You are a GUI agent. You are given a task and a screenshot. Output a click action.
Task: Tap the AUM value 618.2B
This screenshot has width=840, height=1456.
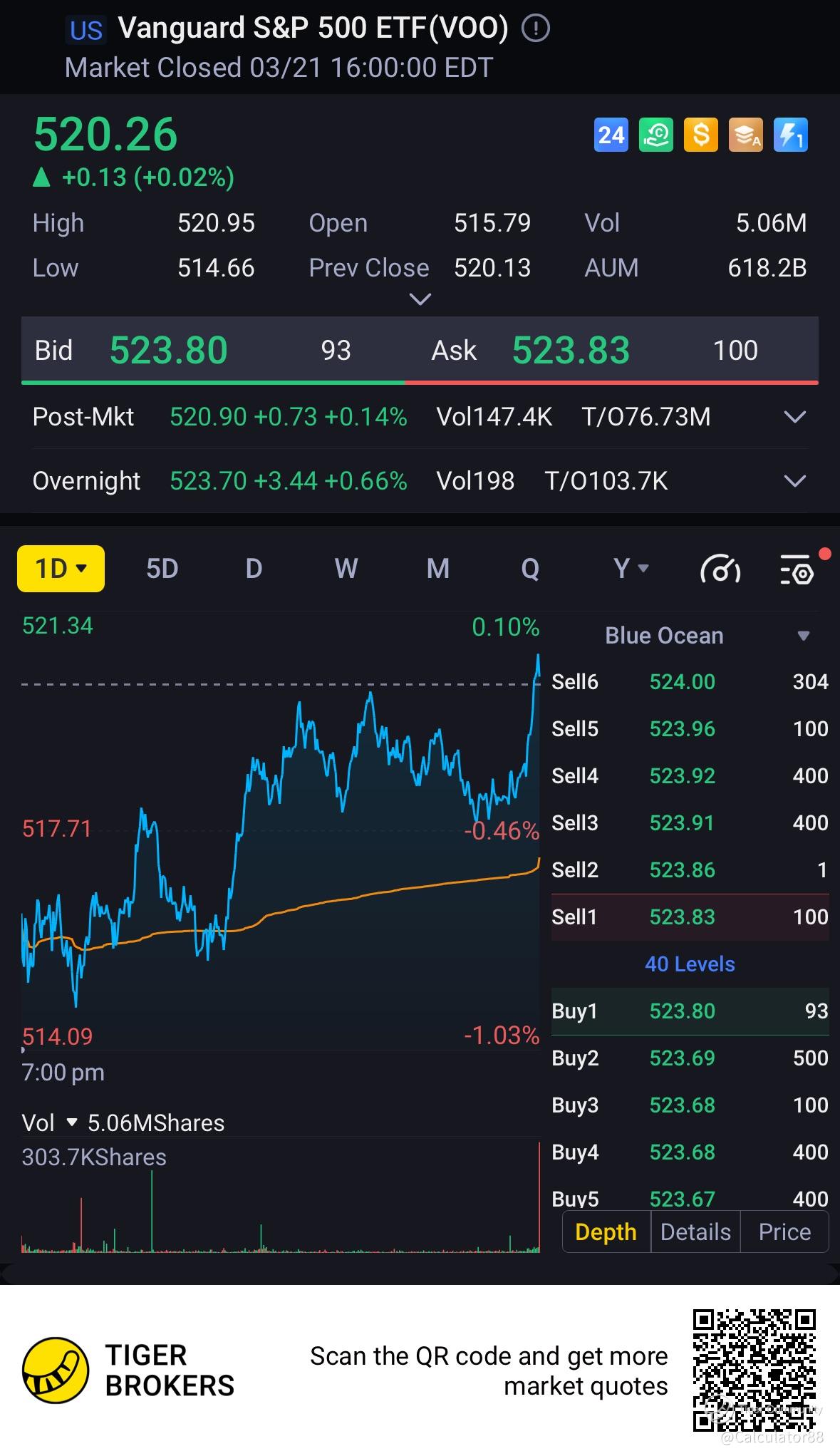pos(767,268)
